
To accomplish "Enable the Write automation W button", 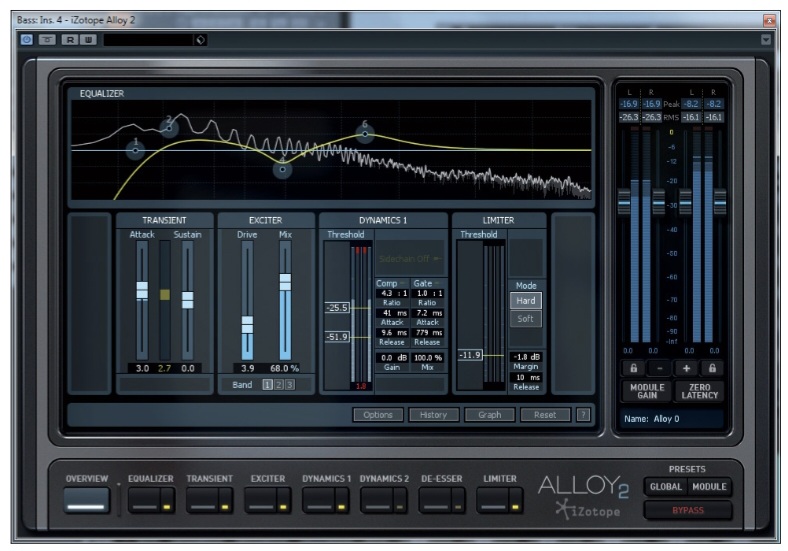I will click(x=88, y=39).
